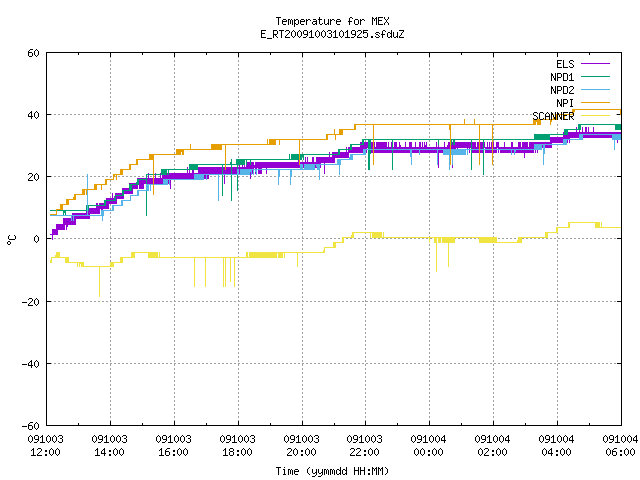The image size is (640, 480).
Task: Click the y-axis label 0
Action: coord(36,239)
